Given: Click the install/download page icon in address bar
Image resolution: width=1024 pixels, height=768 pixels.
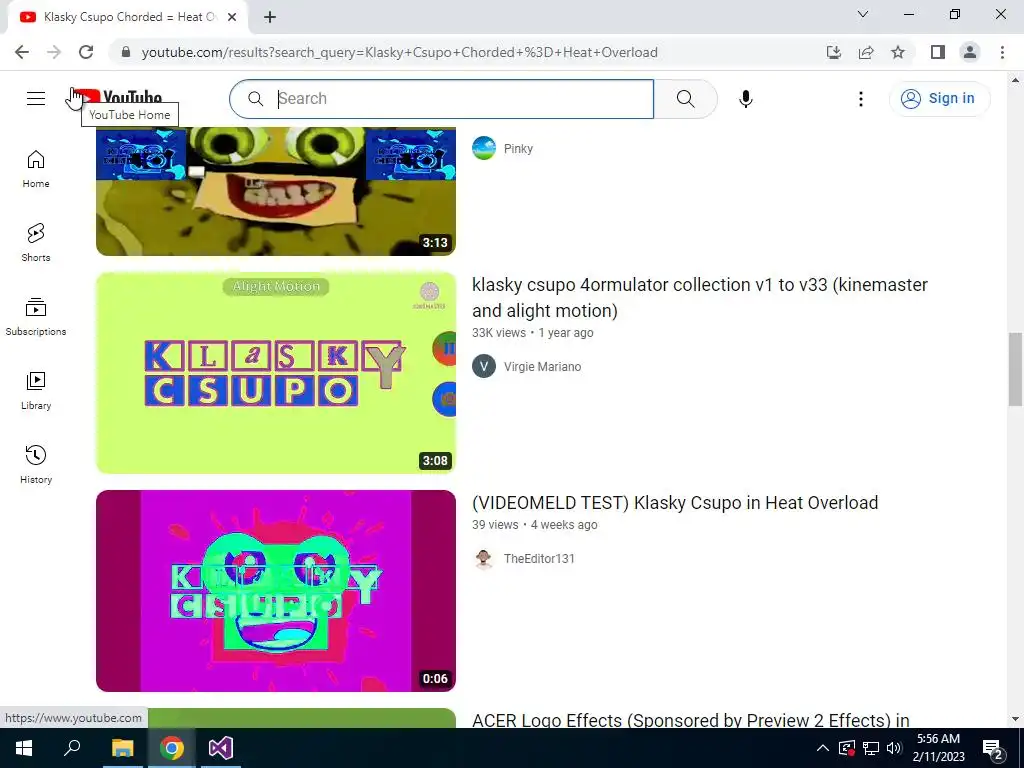Looking at the screenshot, I should pyautogui.click(x=834, y=52).
